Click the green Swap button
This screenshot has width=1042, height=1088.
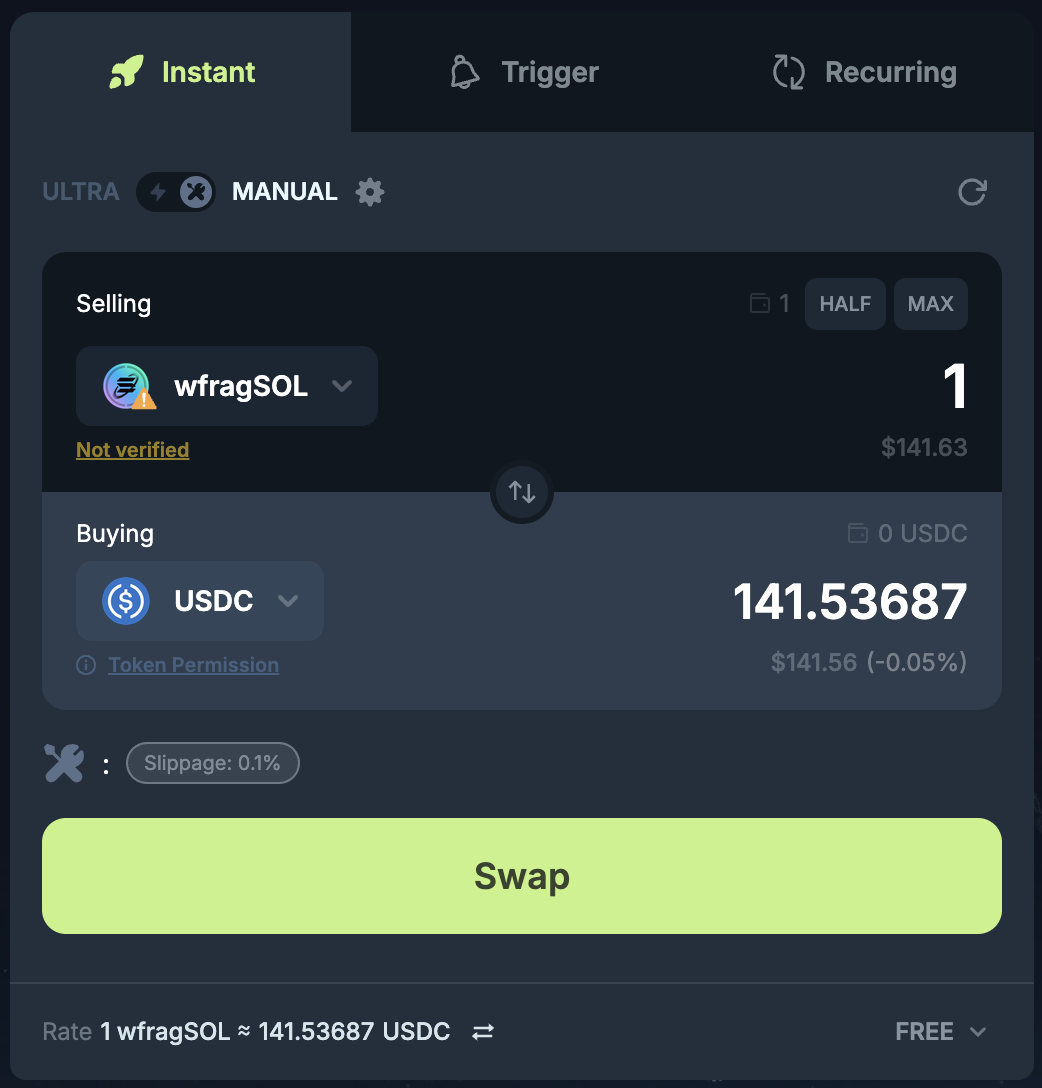[522, 876]
